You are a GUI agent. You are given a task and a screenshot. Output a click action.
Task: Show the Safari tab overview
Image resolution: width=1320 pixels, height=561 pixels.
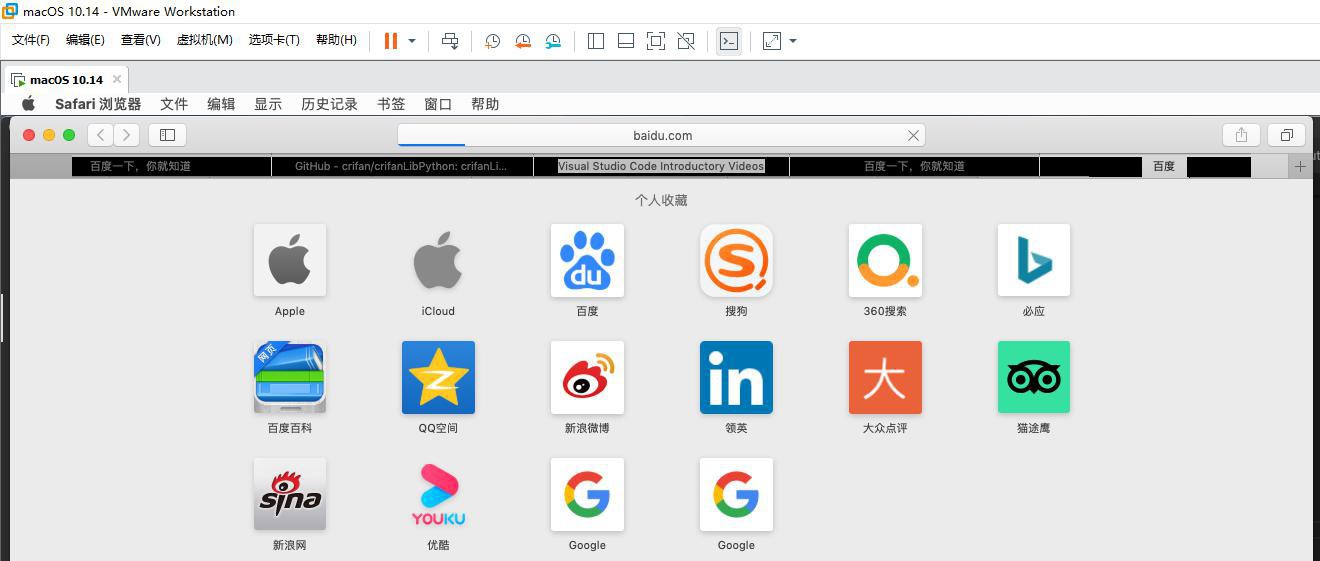click(x=1287, y=135)
